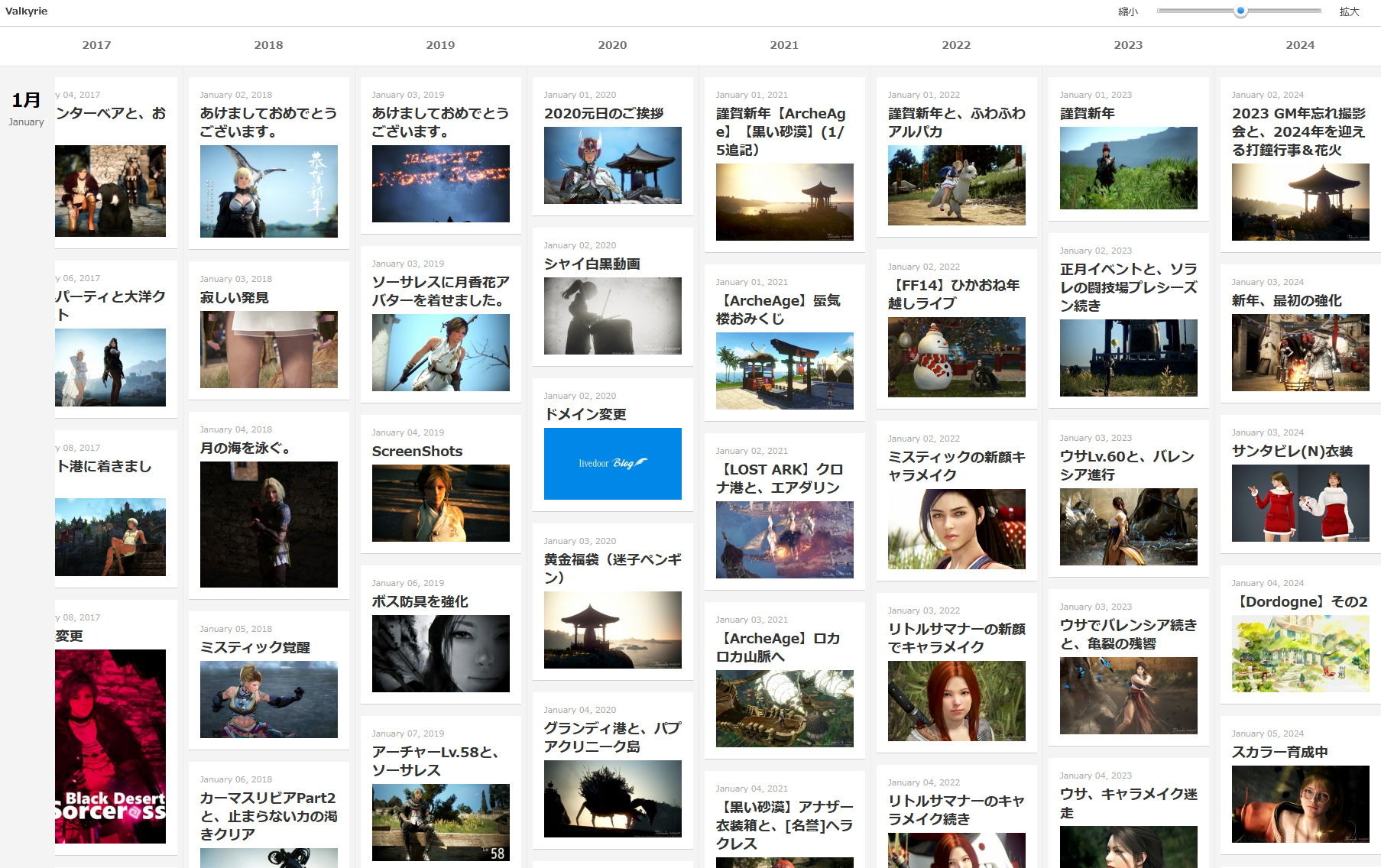Open the 正月イベントと、ソラレの闘技場 post title

(x=1129, y=287)
